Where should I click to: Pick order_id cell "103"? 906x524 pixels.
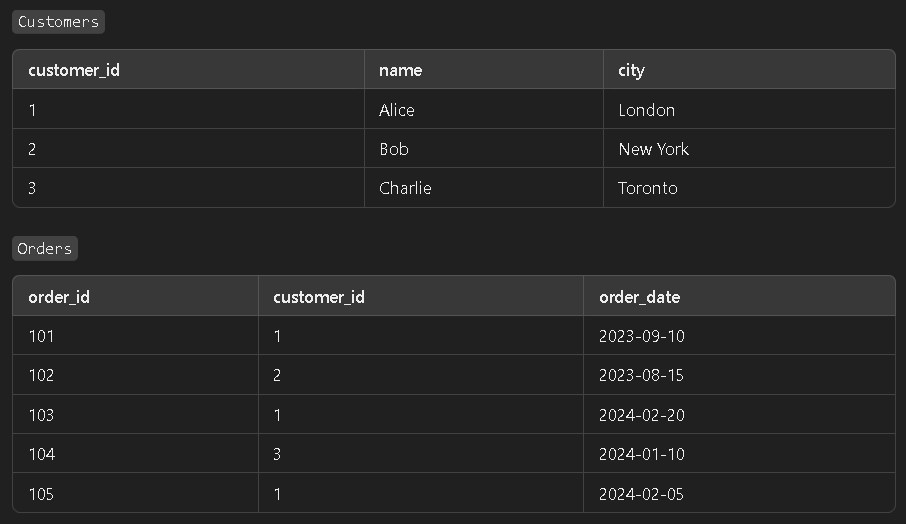pos(135,414)
